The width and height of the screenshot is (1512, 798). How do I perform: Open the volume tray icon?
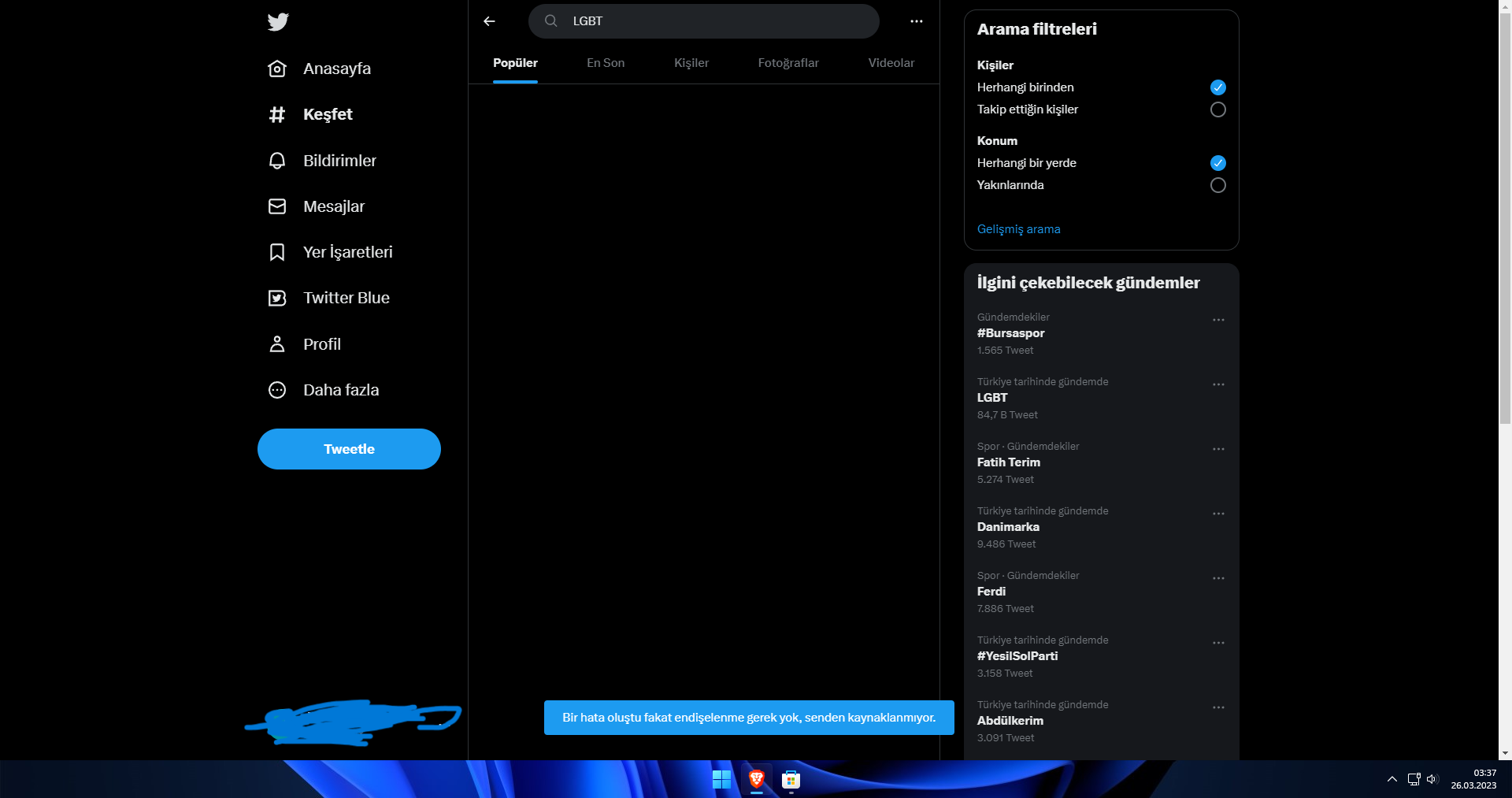[1432, 779]
